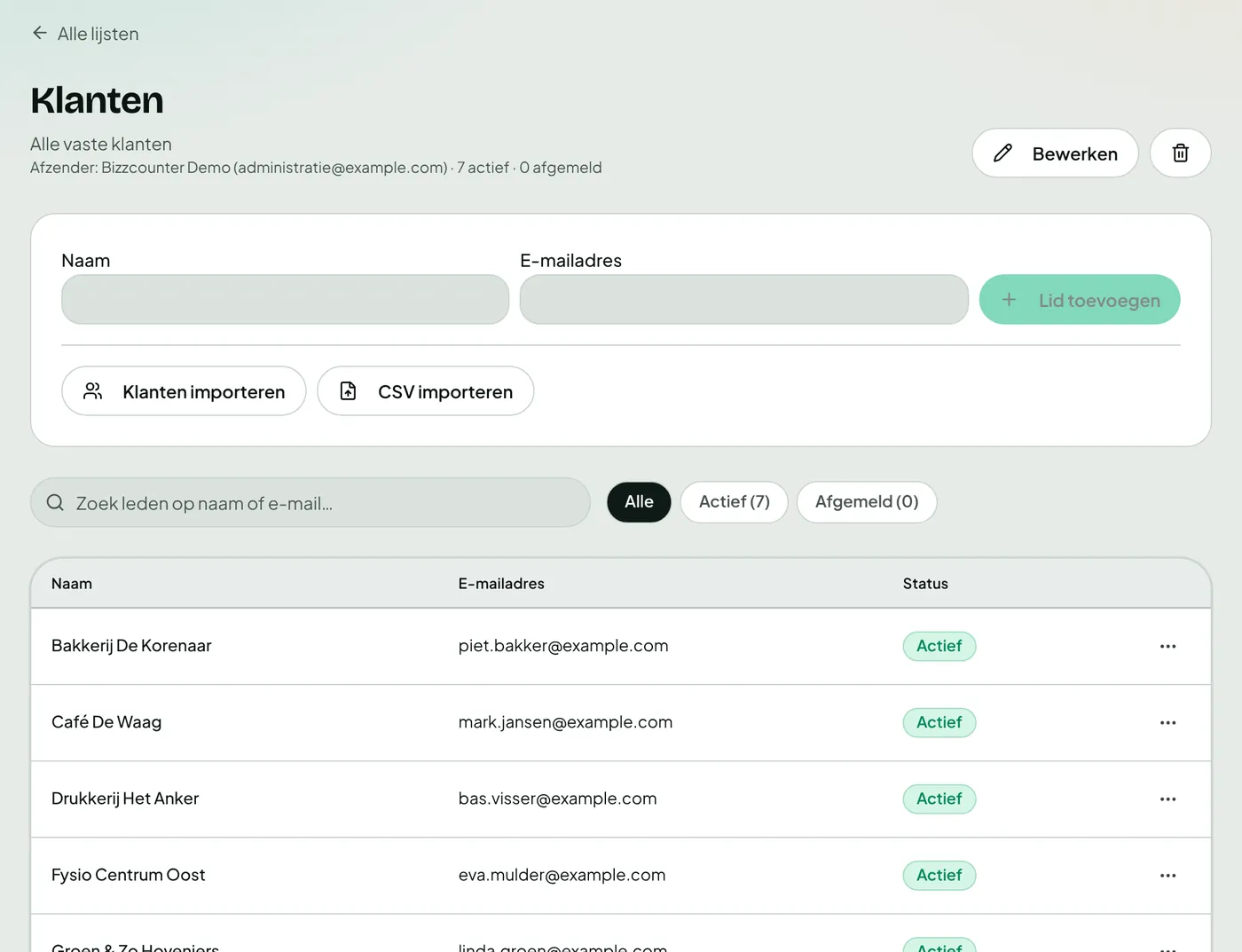Click the Alle vaste klanten description

coord(101,144)
